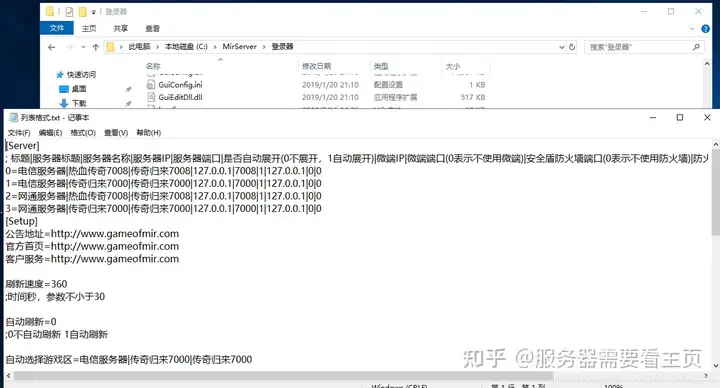Image resolution: width=720 pixels, height=388 pixels.
Task: Open Notepad's 编辑(E) menu
Action: tap(50, 133)
